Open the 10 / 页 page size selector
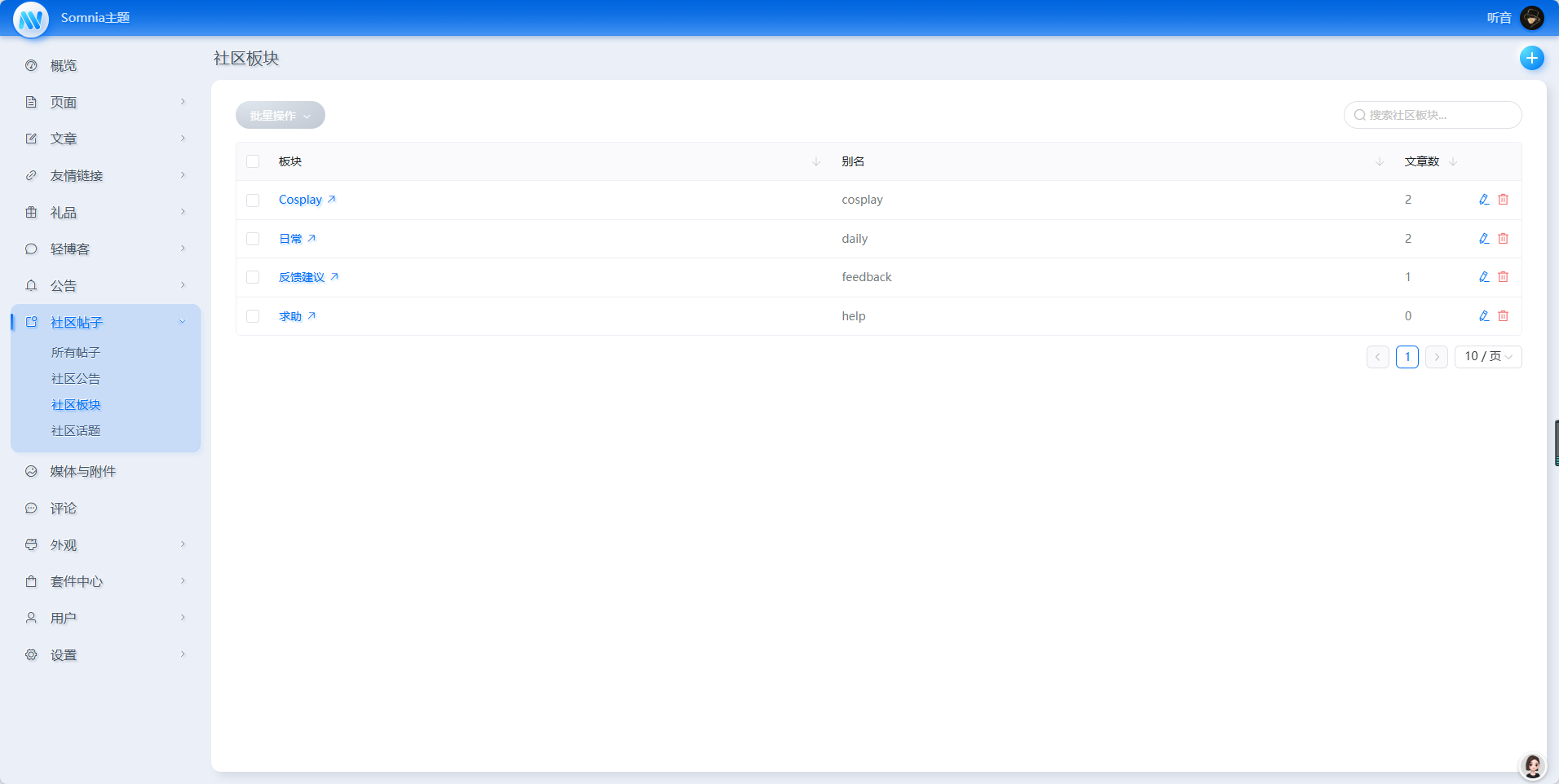This screenshot has height=784, width=1559. tap(1487, 357)
